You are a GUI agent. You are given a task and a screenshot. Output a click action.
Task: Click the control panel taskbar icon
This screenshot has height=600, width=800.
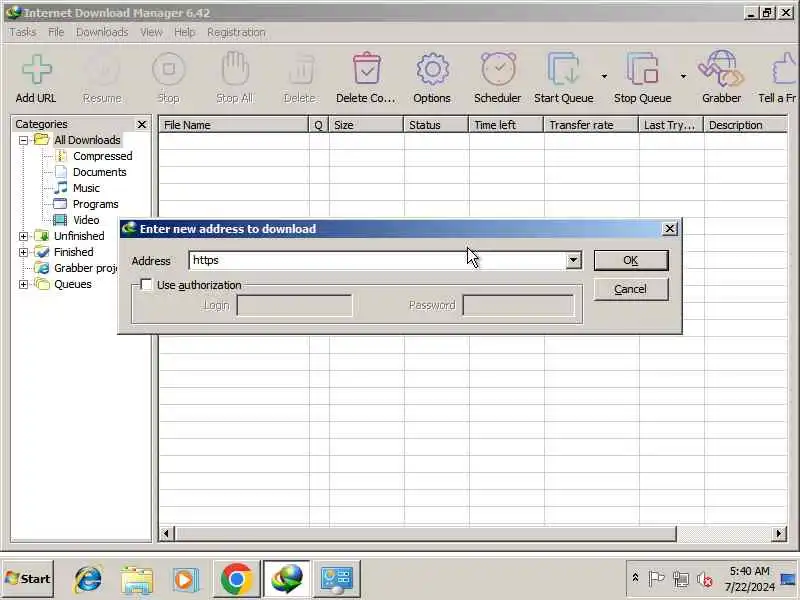click(x=337, y=579)
